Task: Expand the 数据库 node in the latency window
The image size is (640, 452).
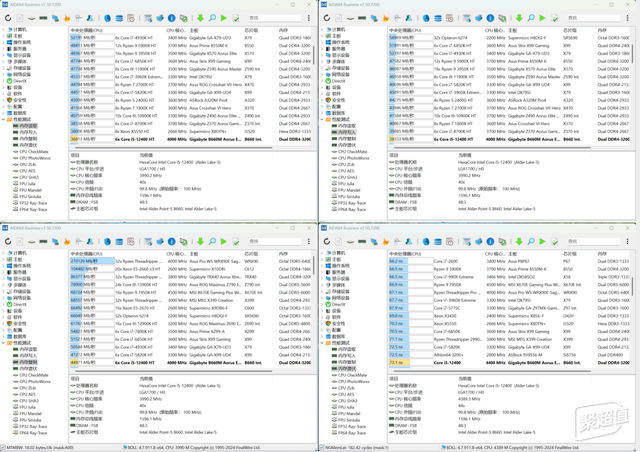Action: (322, 336)
